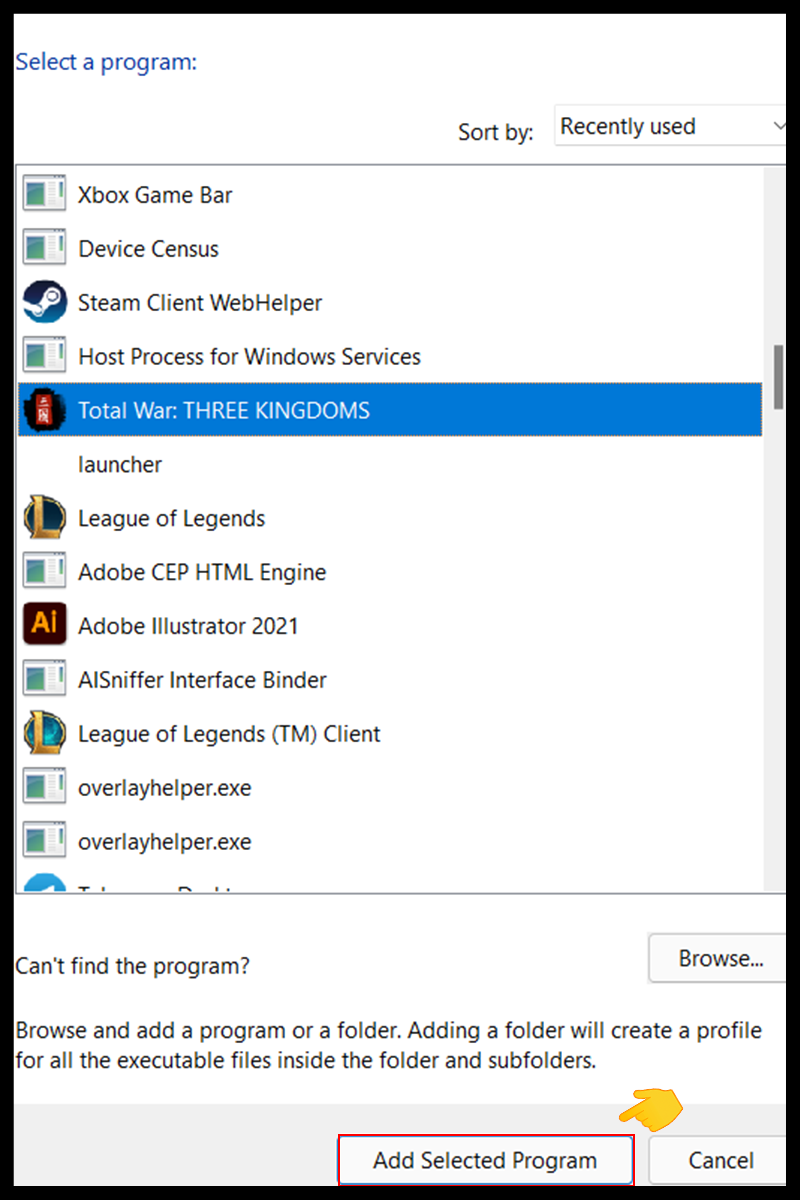Image resolution: width=800 pixels, height=1200 pixels.
Task: Select the League of Legends (TM) Client icon
Action: pos(44,734)
